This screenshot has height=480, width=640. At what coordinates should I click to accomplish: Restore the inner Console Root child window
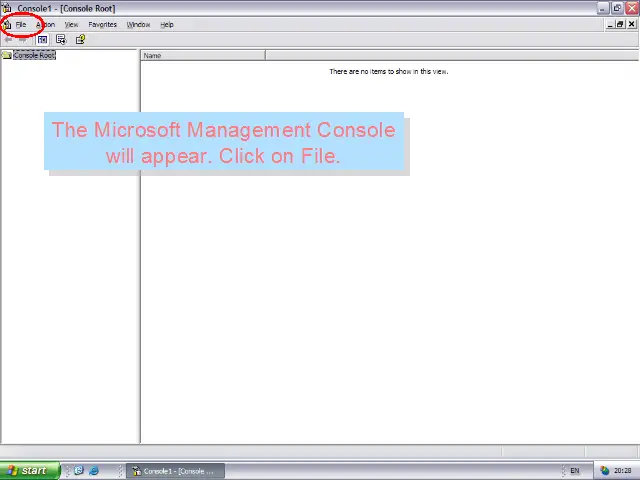(x=620, y=24)
